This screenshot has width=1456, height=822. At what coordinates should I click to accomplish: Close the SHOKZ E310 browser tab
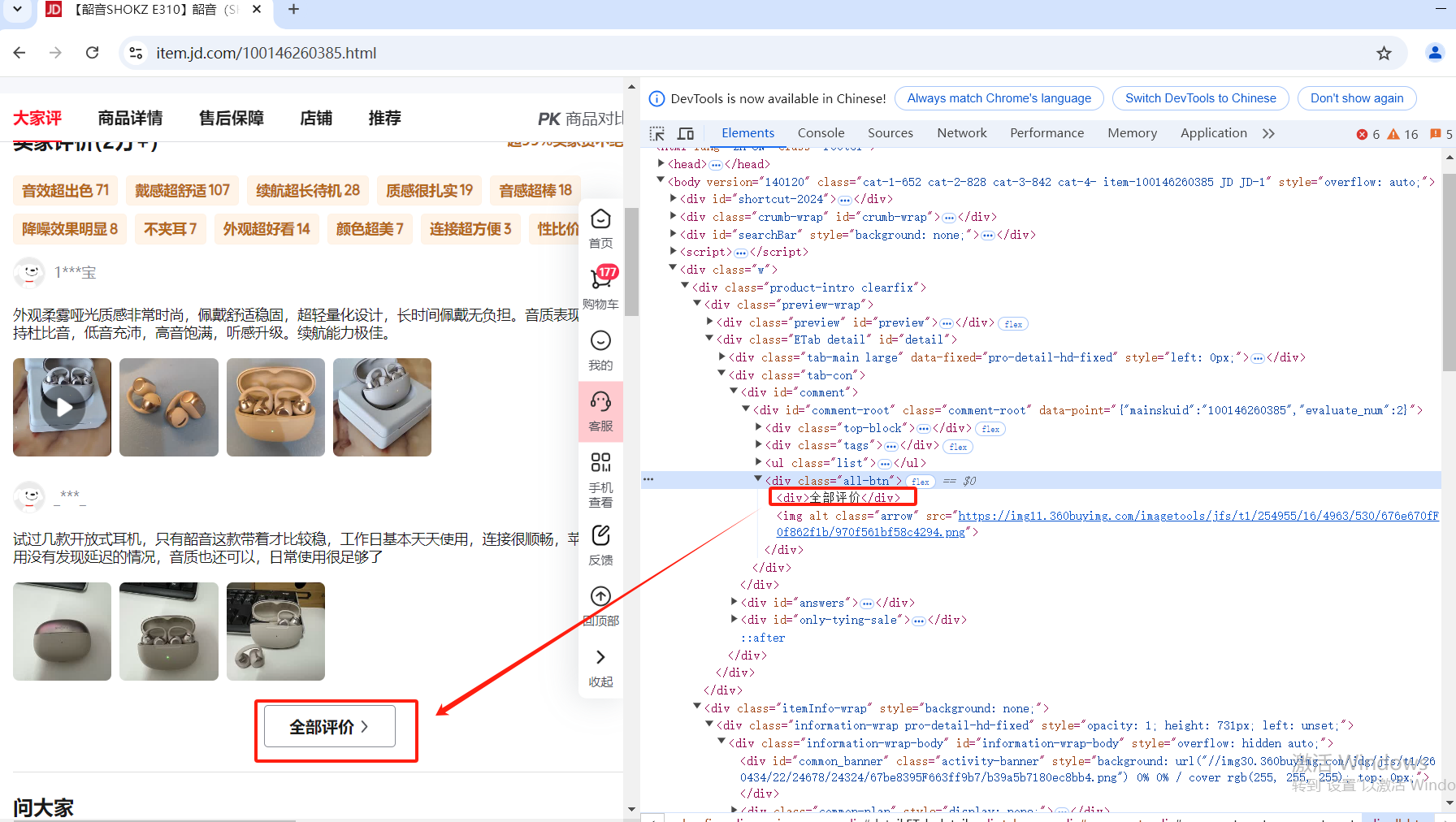pyautogui.click(x=257, y=10)
